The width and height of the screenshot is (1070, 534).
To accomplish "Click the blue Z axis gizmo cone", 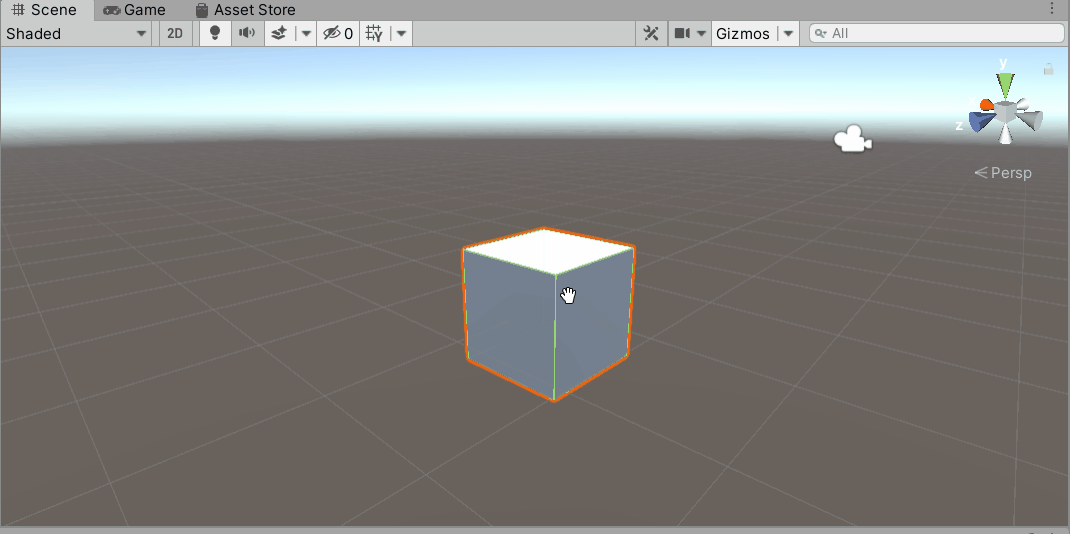I will [x=980, y=121].
